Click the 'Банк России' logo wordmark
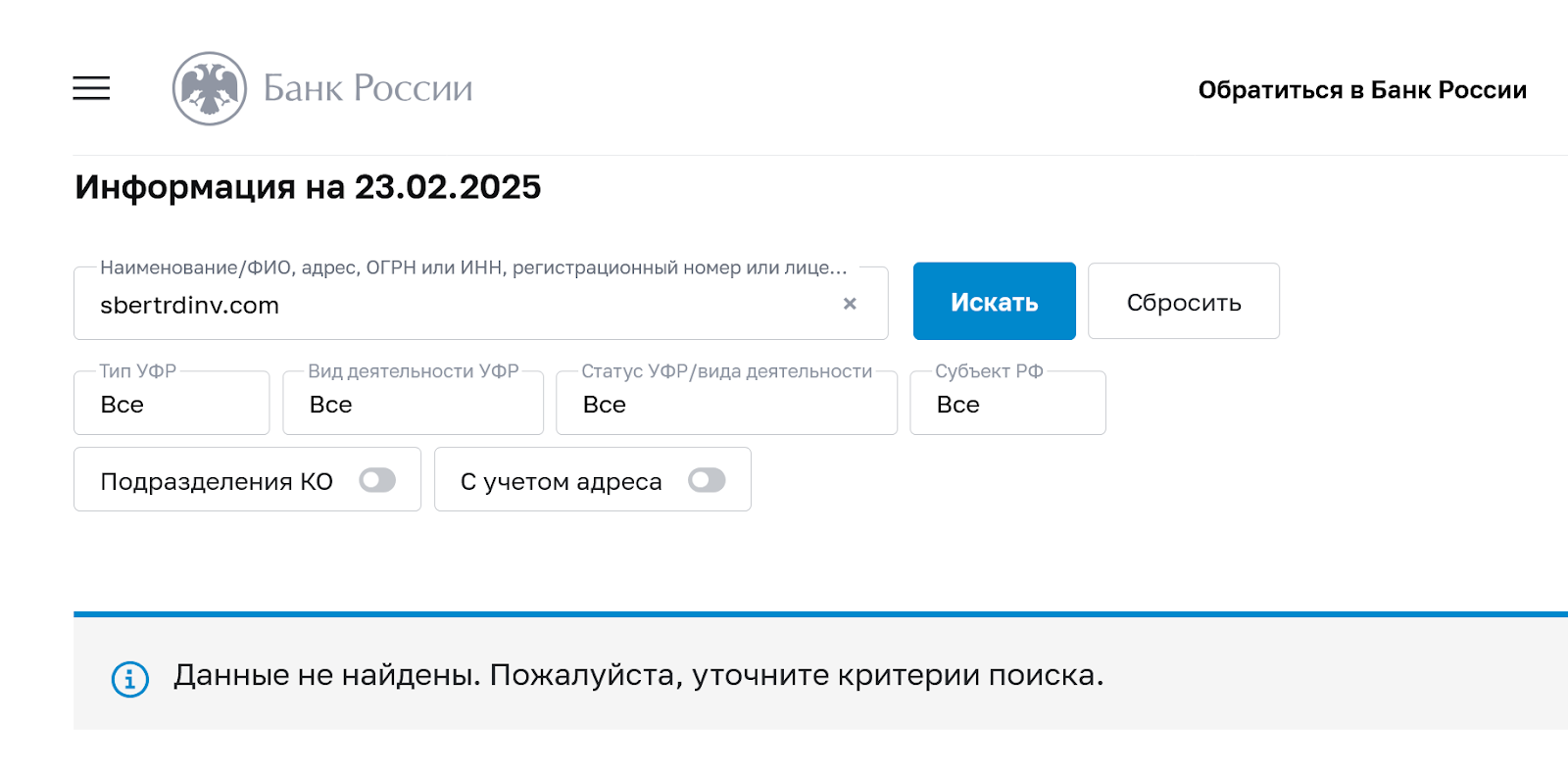The height and width of the screenshot is (775, 1568). (x=367, y=88)
